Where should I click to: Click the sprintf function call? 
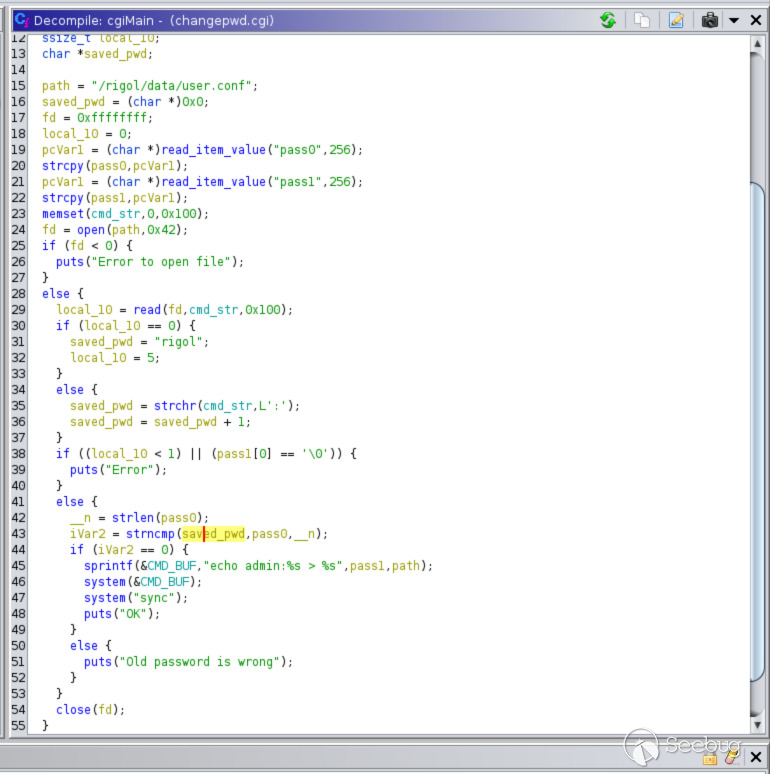pos(109,566)
